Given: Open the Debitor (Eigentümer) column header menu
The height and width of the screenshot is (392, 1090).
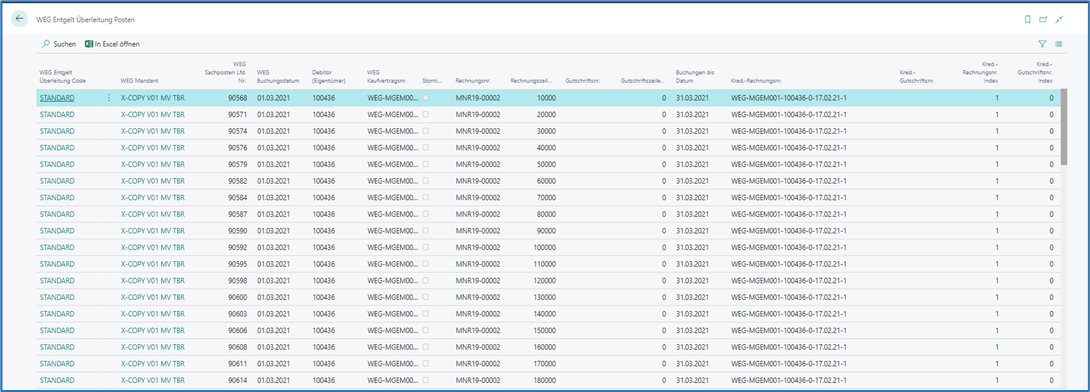Looking at the screenshot, I should click(x=330, y=76).
